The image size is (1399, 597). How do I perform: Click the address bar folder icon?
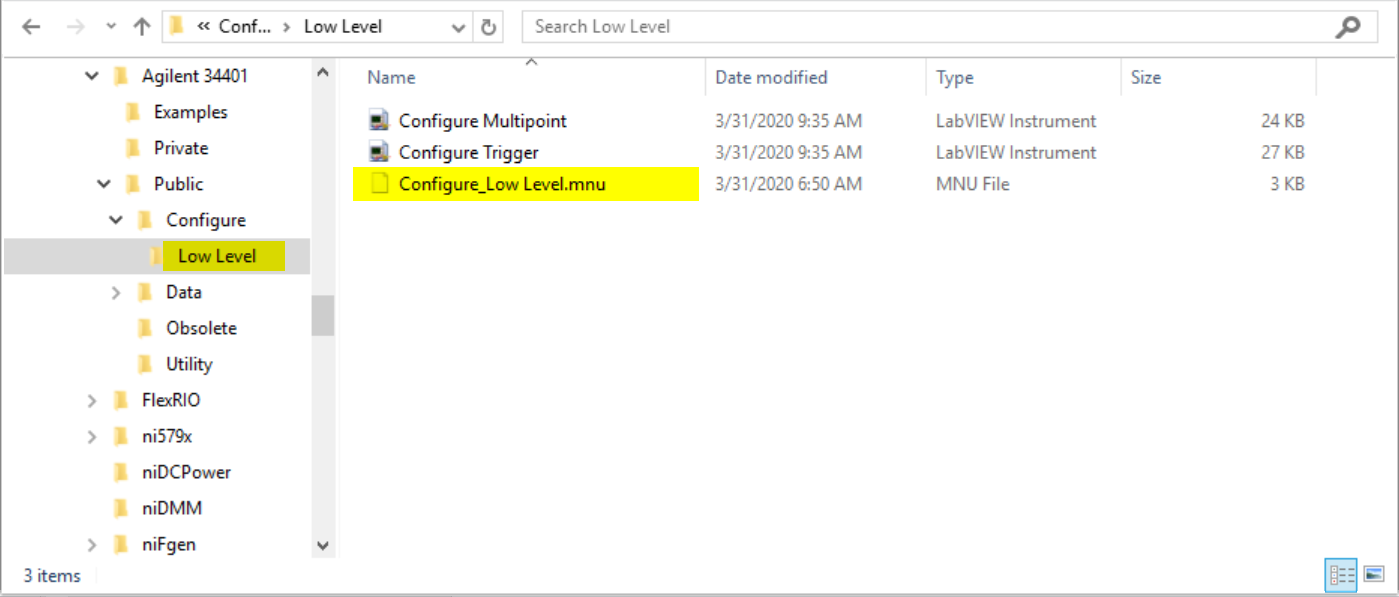point(178,26)
